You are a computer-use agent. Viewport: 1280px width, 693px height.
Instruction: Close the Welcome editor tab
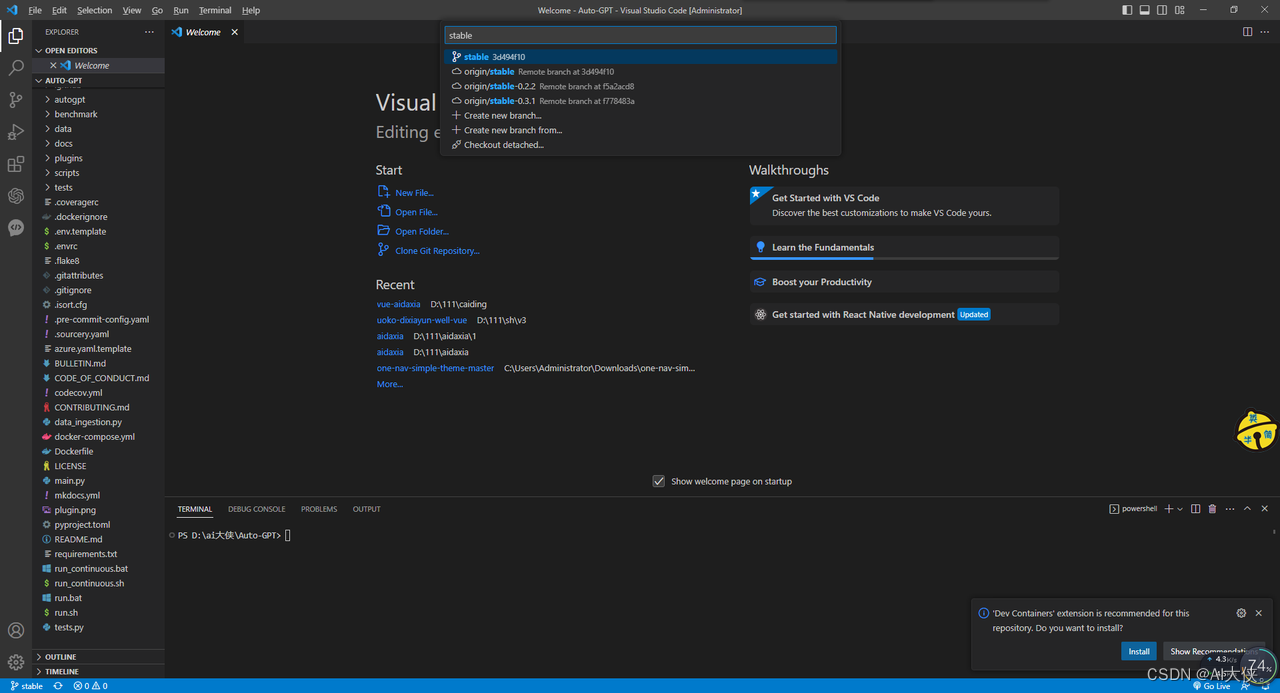pos(235,32)
